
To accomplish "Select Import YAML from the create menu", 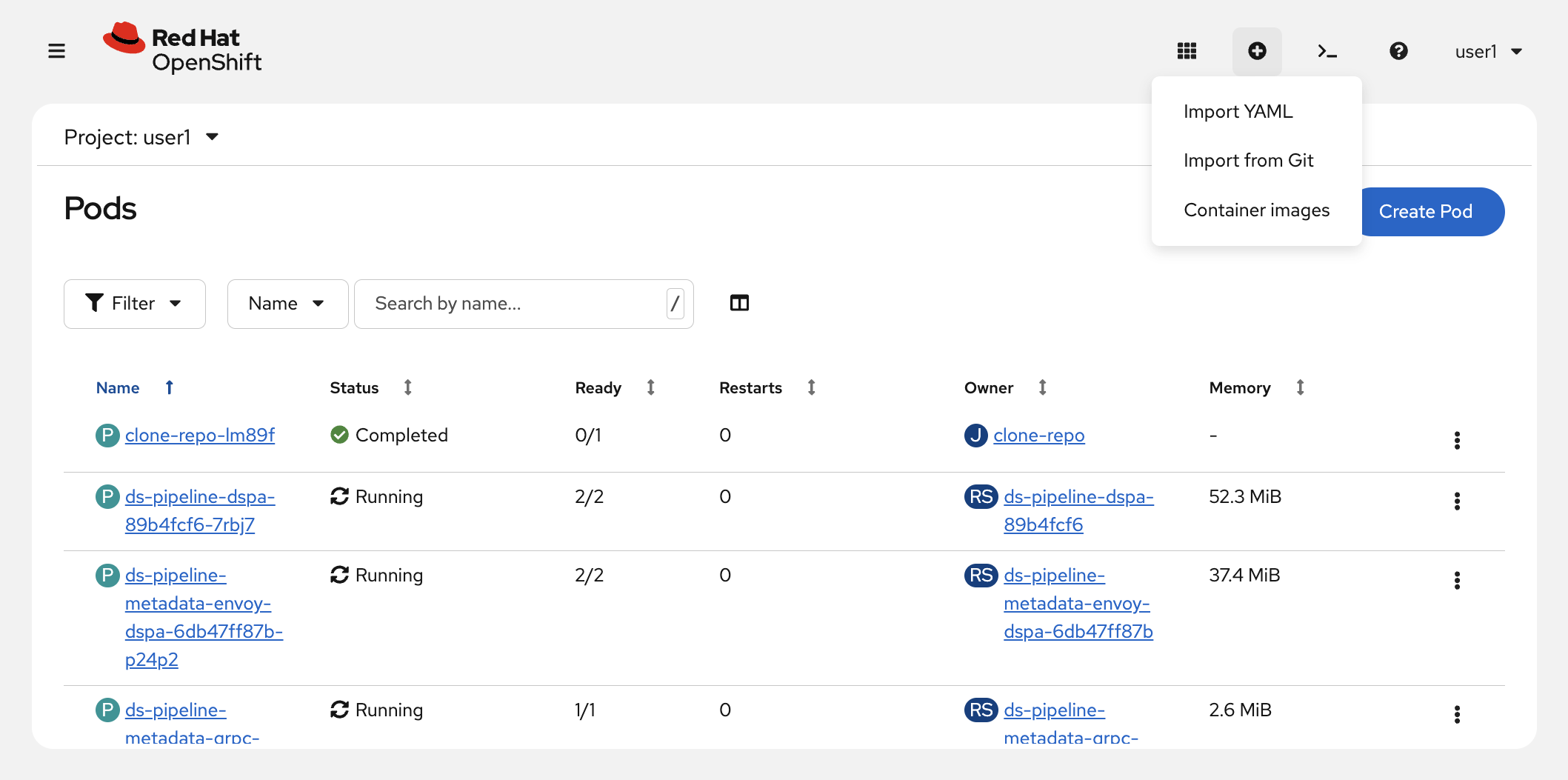I will tap(1238, 111).
